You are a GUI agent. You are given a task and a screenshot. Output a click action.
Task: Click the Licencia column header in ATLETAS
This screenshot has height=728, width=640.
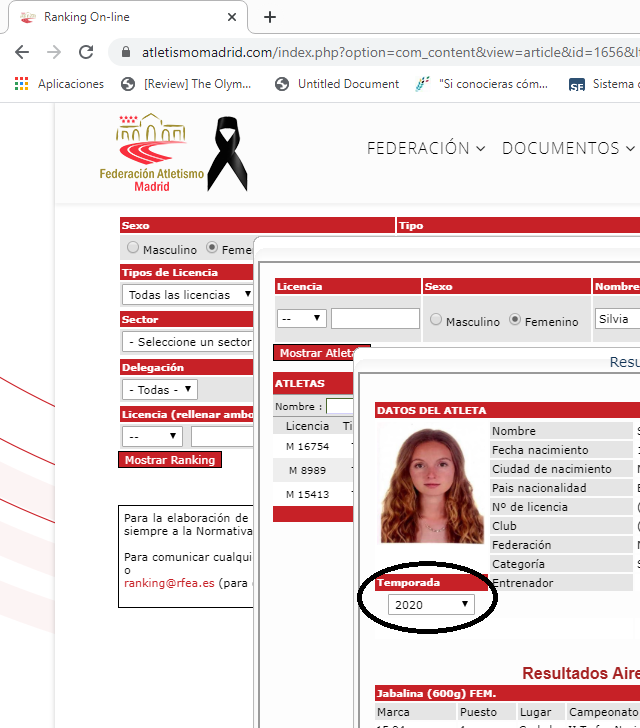pyautogui.click(x=307, y=426)
